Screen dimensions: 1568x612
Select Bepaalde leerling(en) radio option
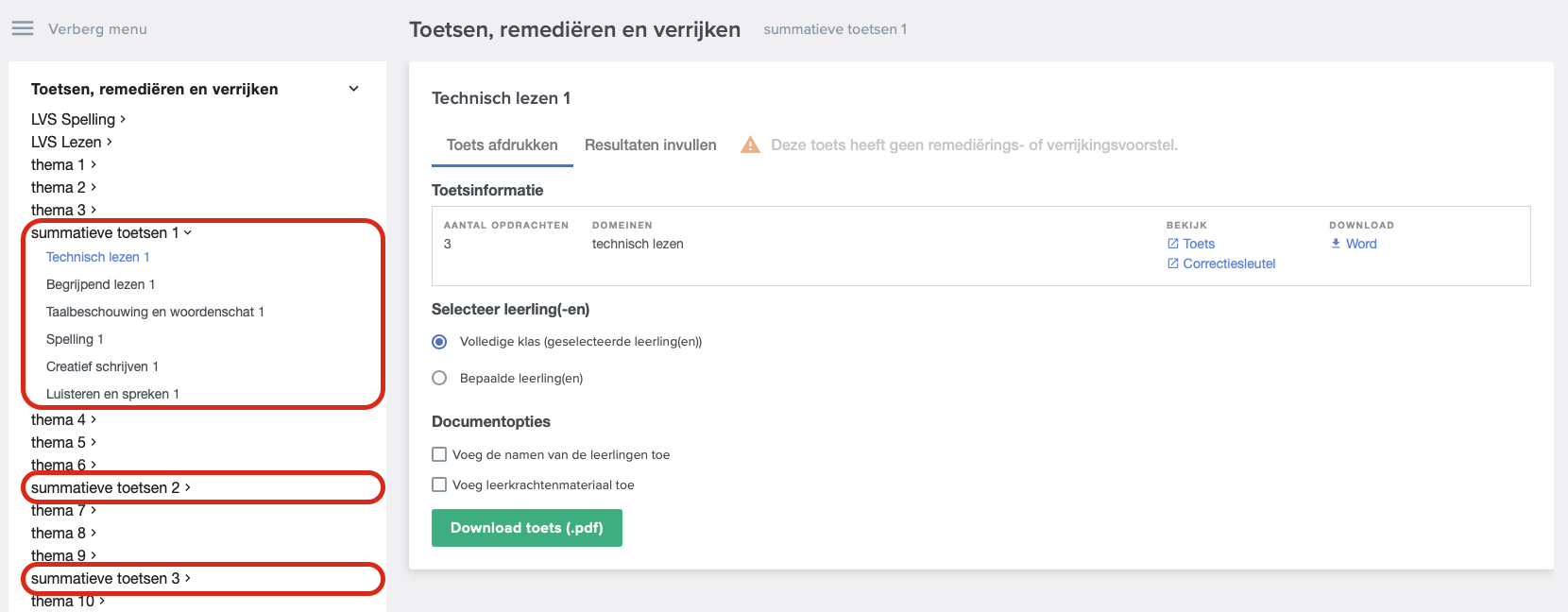439,378
